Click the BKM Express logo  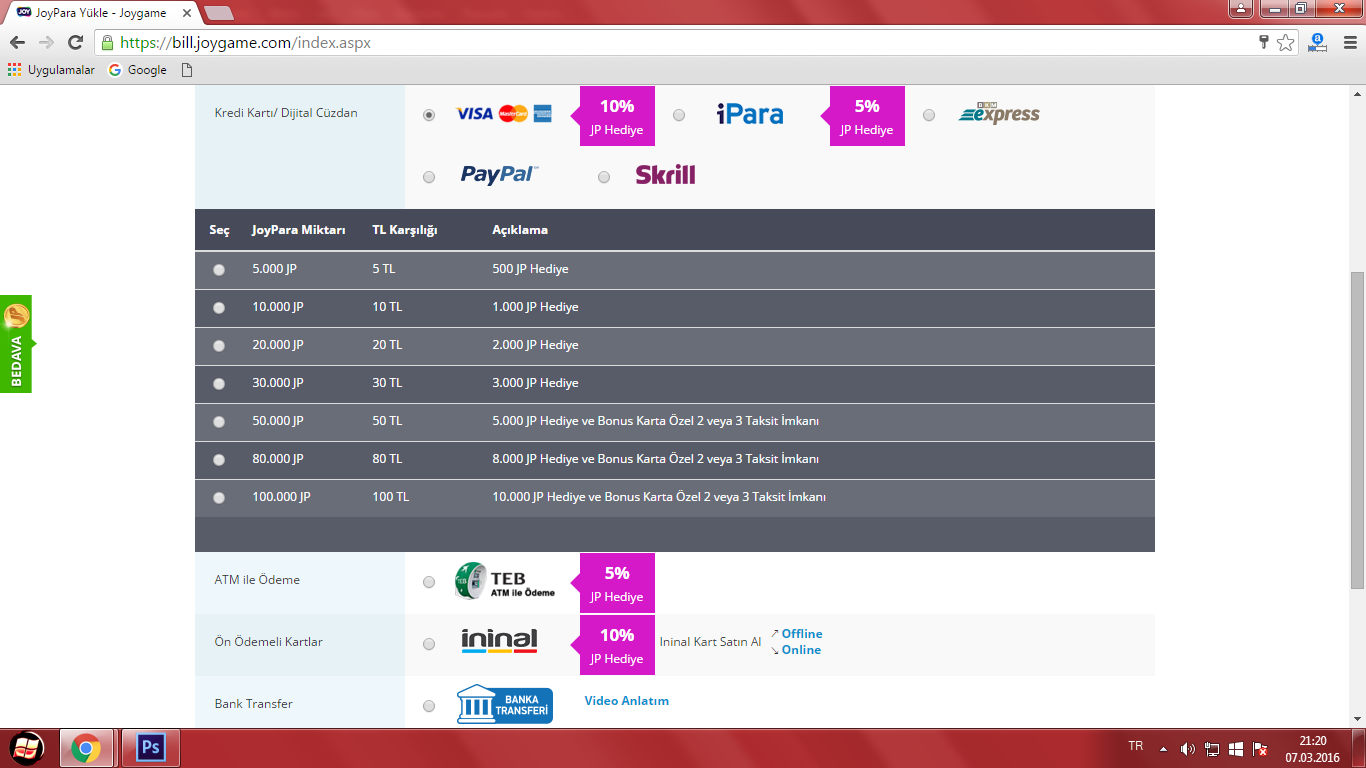999,114
